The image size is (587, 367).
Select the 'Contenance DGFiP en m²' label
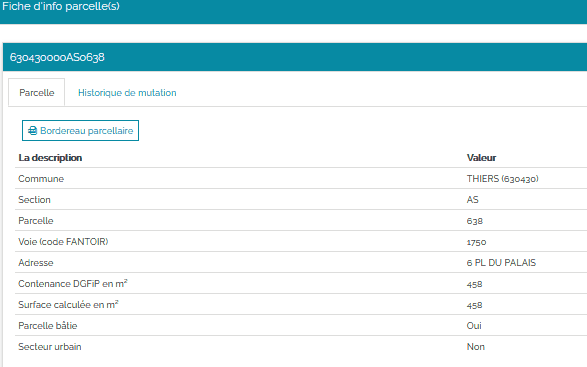point(73,283)
